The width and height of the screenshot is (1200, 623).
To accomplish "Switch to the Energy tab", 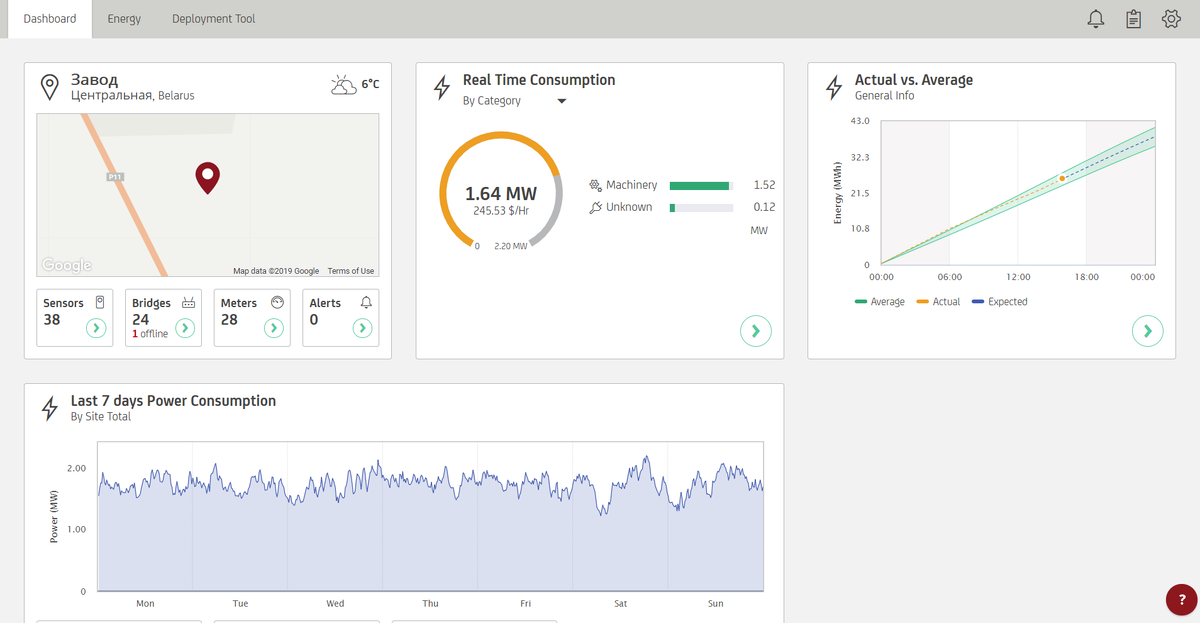I will coord(124,19).
